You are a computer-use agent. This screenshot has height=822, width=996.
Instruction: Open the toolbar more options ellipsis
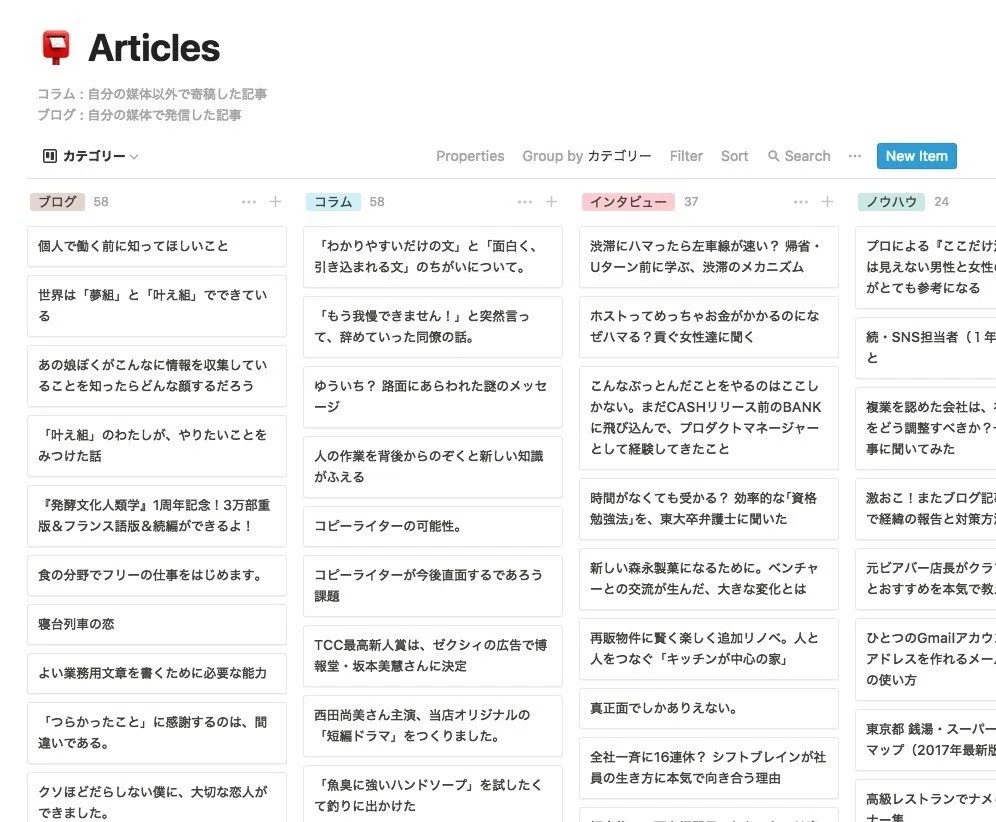pyautogui.click(x=854, y=156)
